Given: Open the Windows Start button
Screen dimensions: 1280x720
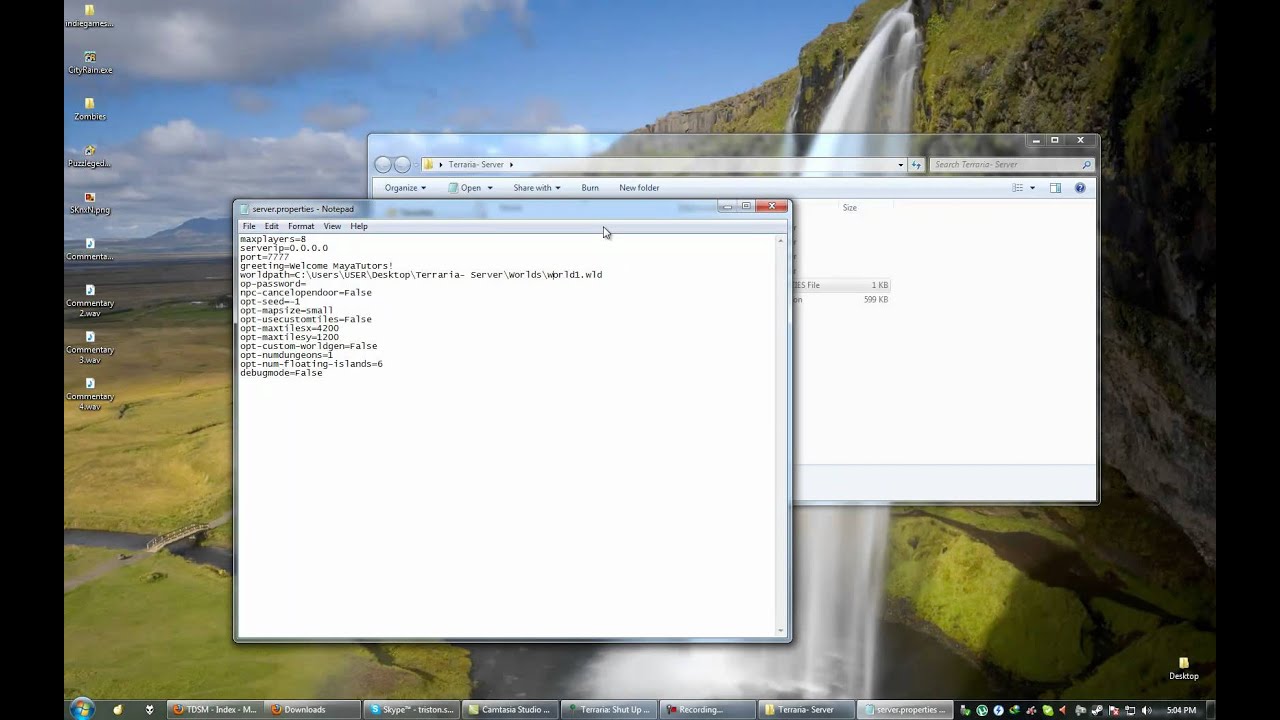Looking at the screenshot, I should [x=82, y=709].
